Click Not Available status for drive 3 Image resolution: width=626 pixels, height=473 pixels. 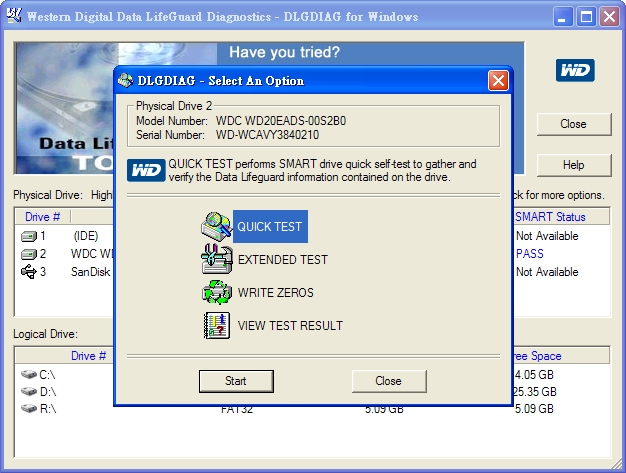click(547, 272)
